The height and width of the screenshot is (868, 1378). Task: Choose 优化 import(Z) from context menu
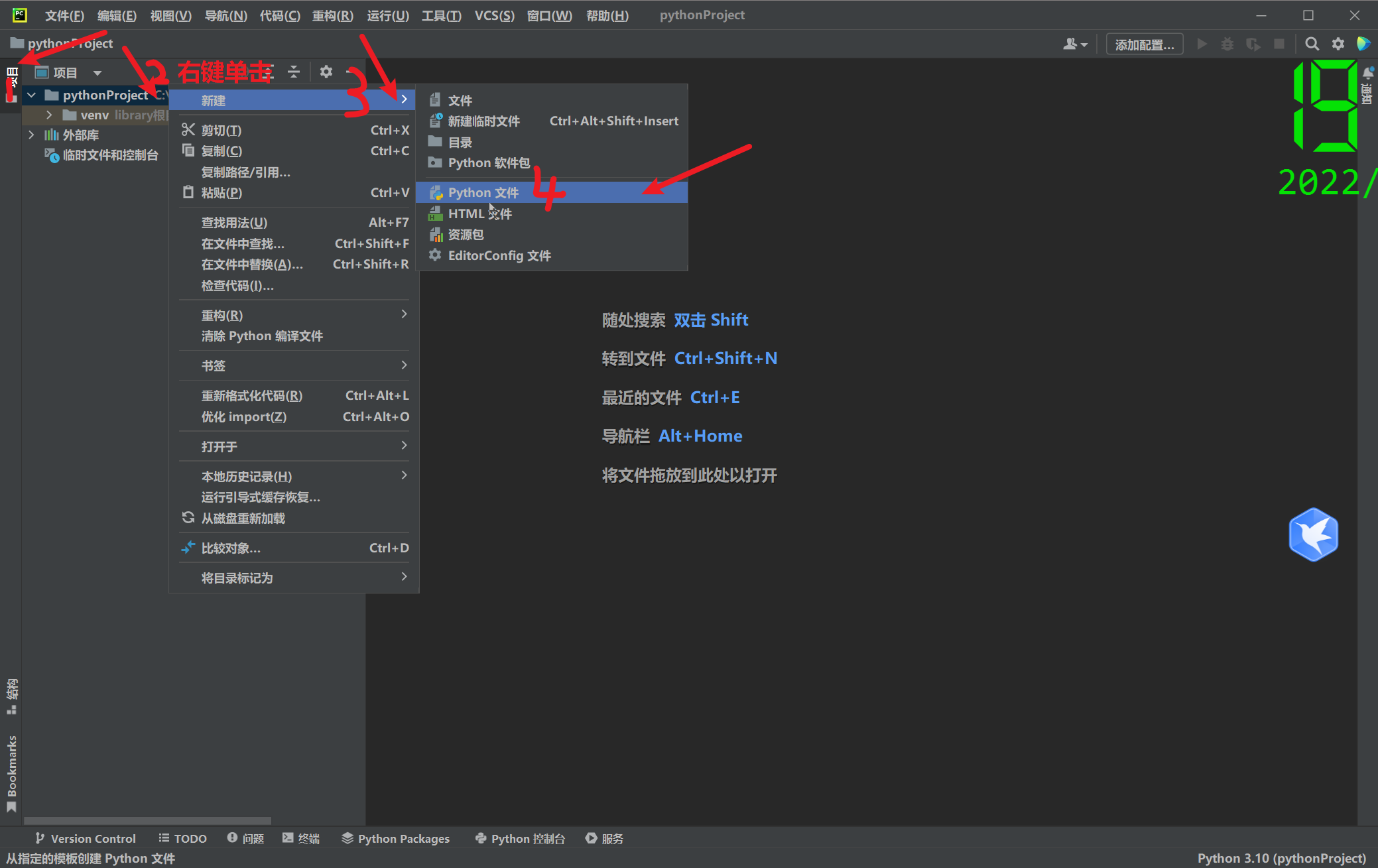click(294, 416)
